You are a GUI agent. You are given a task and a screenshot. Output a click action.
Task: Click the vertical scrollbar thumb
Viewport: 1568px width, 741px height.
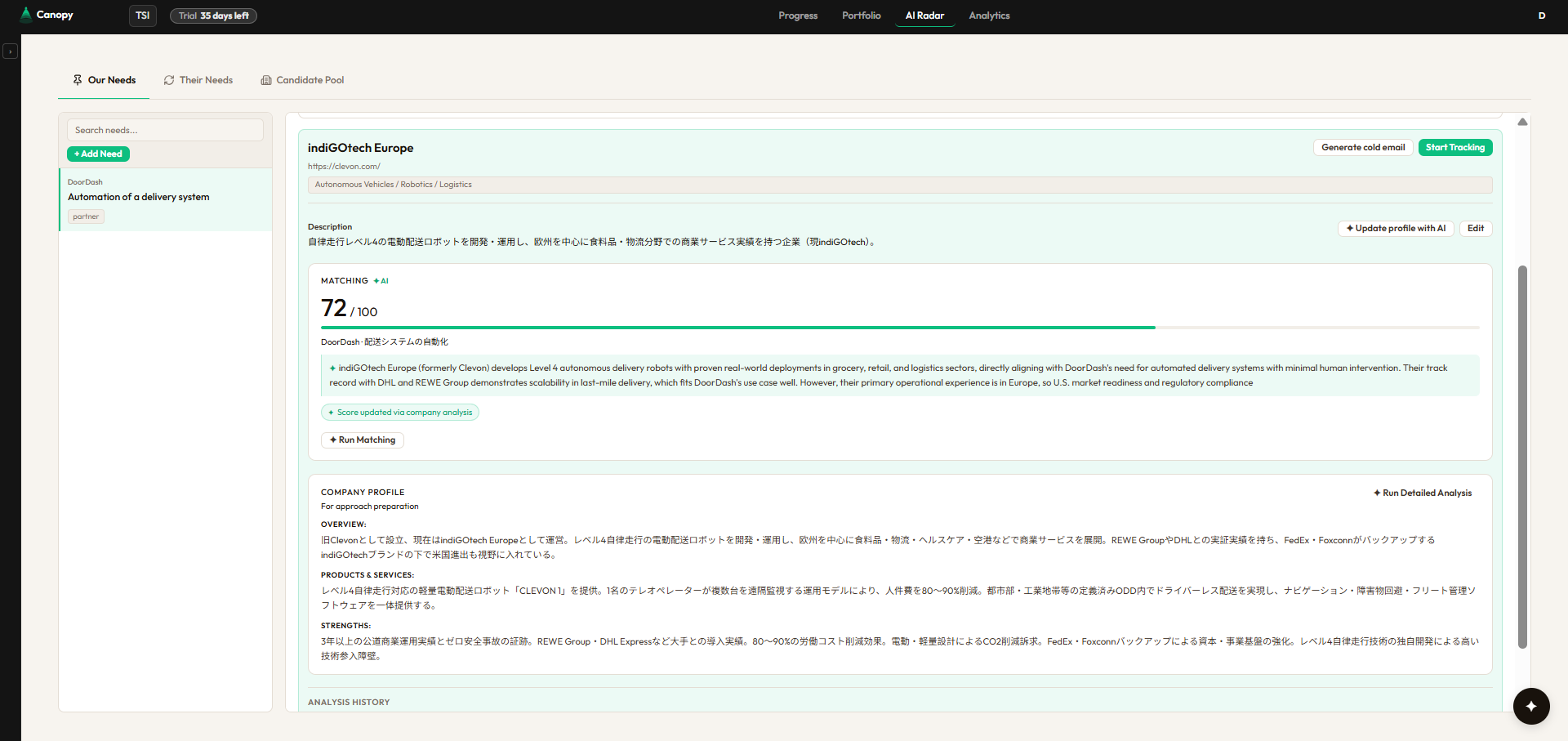click(x=1522, y=457)
